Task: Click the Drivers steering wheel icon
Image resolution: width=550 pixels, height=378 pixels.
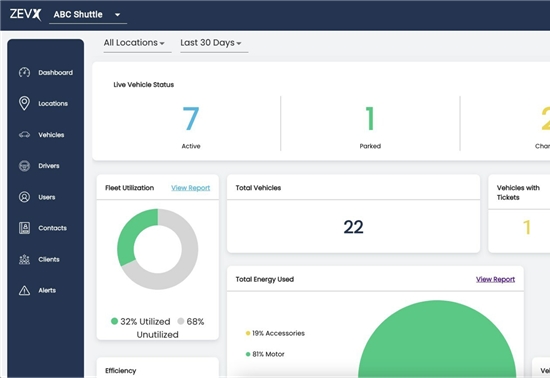Action: click(24, 166)
